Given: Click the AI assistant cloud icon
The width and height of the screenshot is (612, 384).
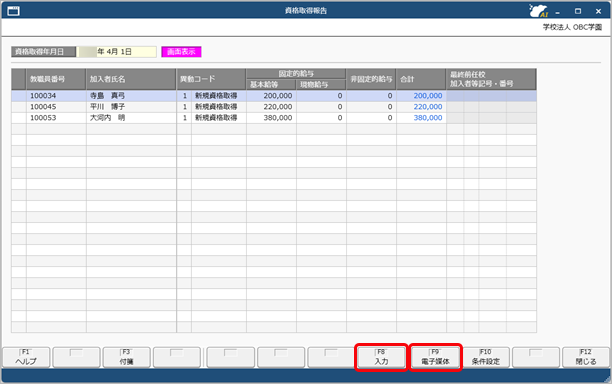Looking at the screenshot, I should (538, 11).
